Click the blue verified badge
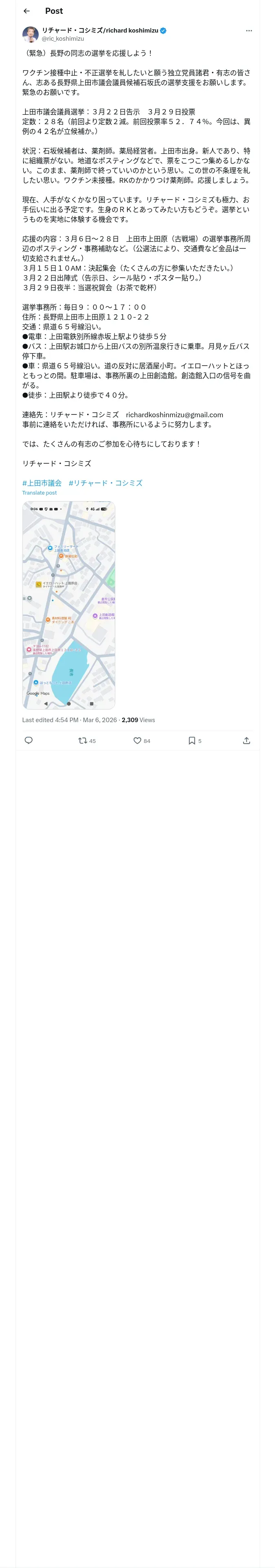Screen dimensions: 275x1568 pyautogui.click(x=163, y=31)
